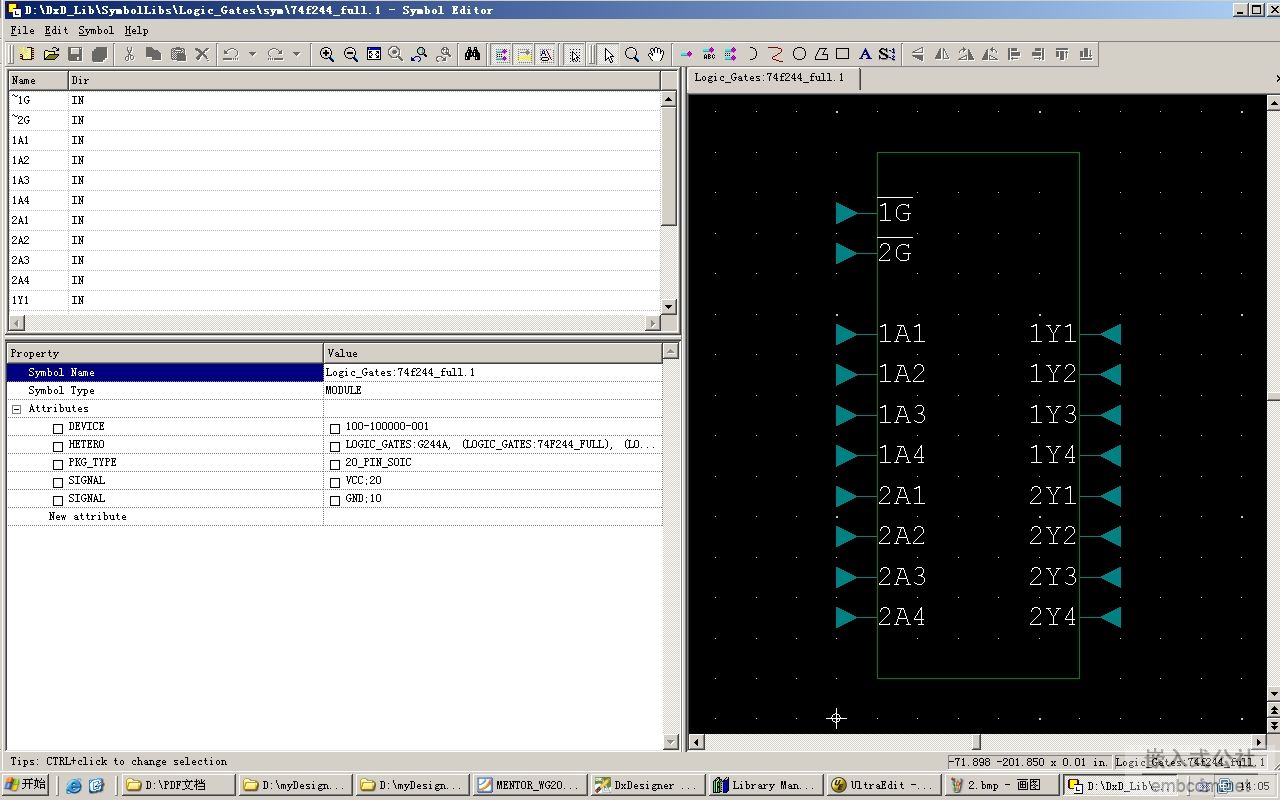Toggle the dotted selection filter icon
This screenshot has height=800, width=1280.
[x=574, y=54]
